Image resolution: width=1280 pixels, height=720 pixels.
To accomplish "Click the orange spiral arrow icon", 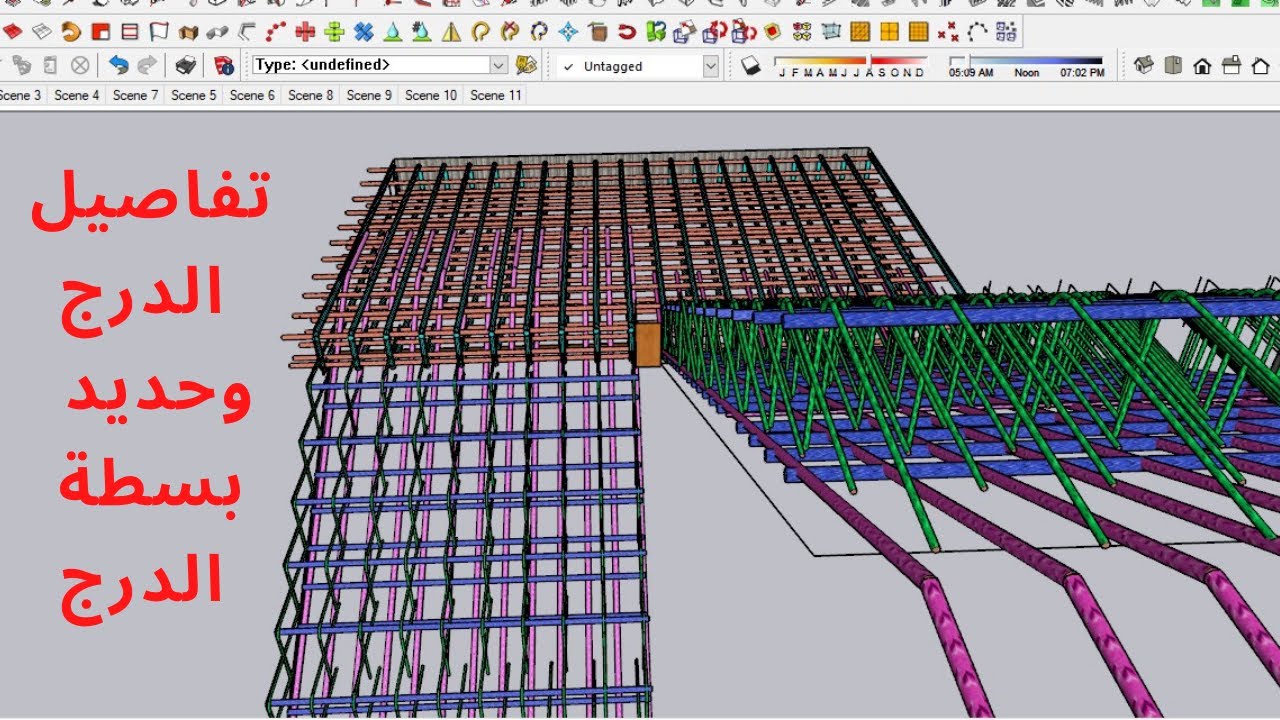I will (71, 32).
